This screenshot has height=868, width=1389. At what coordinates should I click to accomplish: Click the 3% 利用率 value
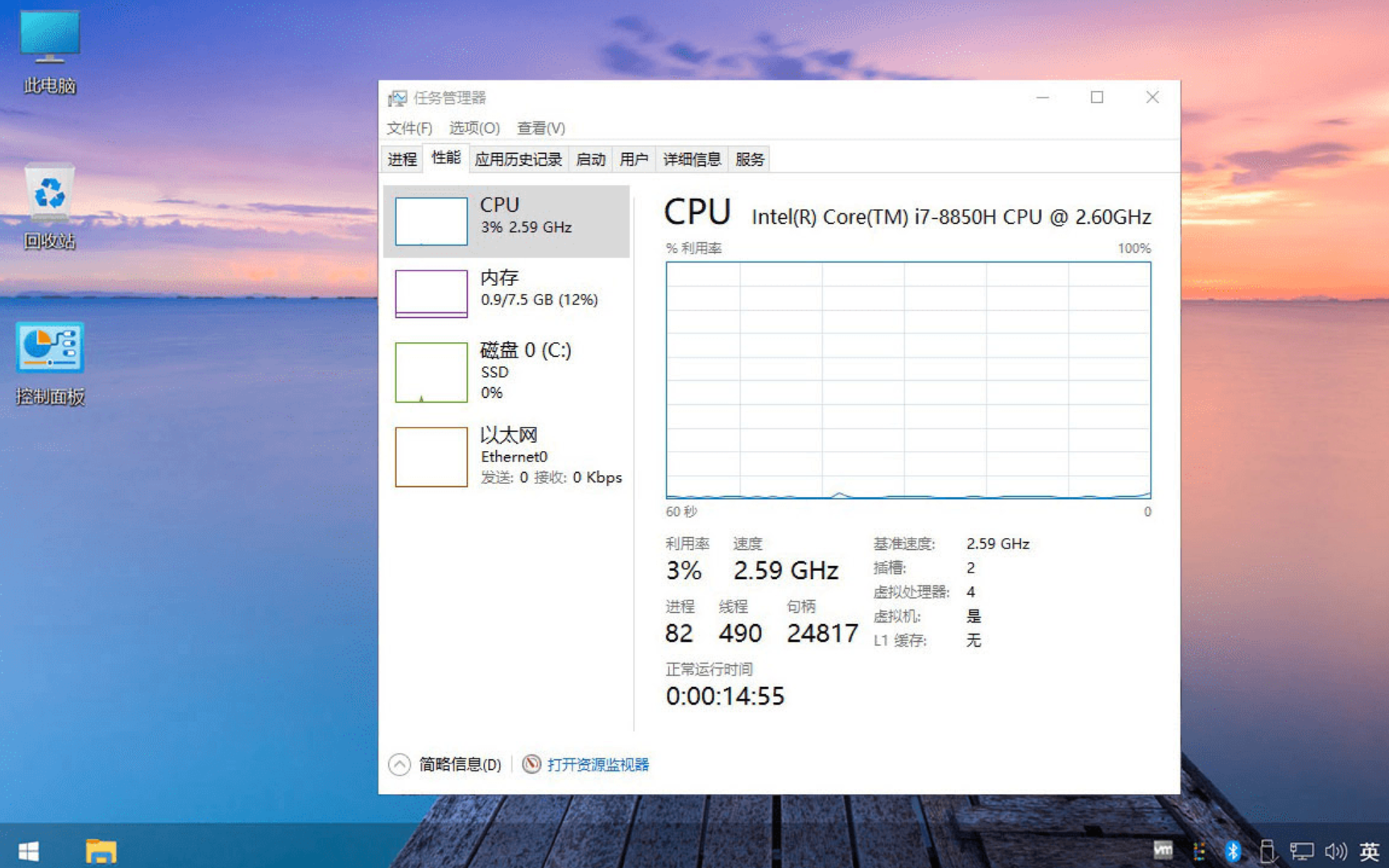click(684, 571)
